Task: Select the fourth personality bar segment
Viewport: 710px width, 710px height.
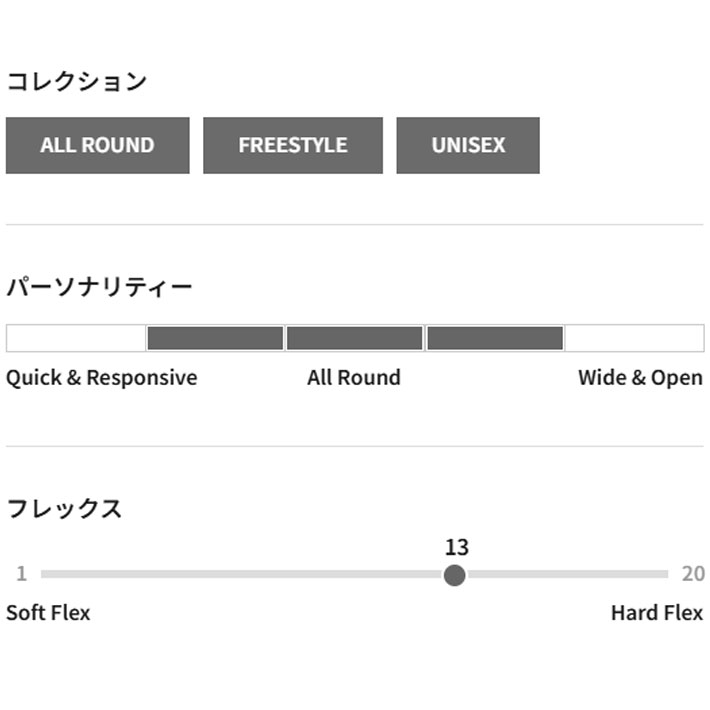Action: [x=495, y=338]
